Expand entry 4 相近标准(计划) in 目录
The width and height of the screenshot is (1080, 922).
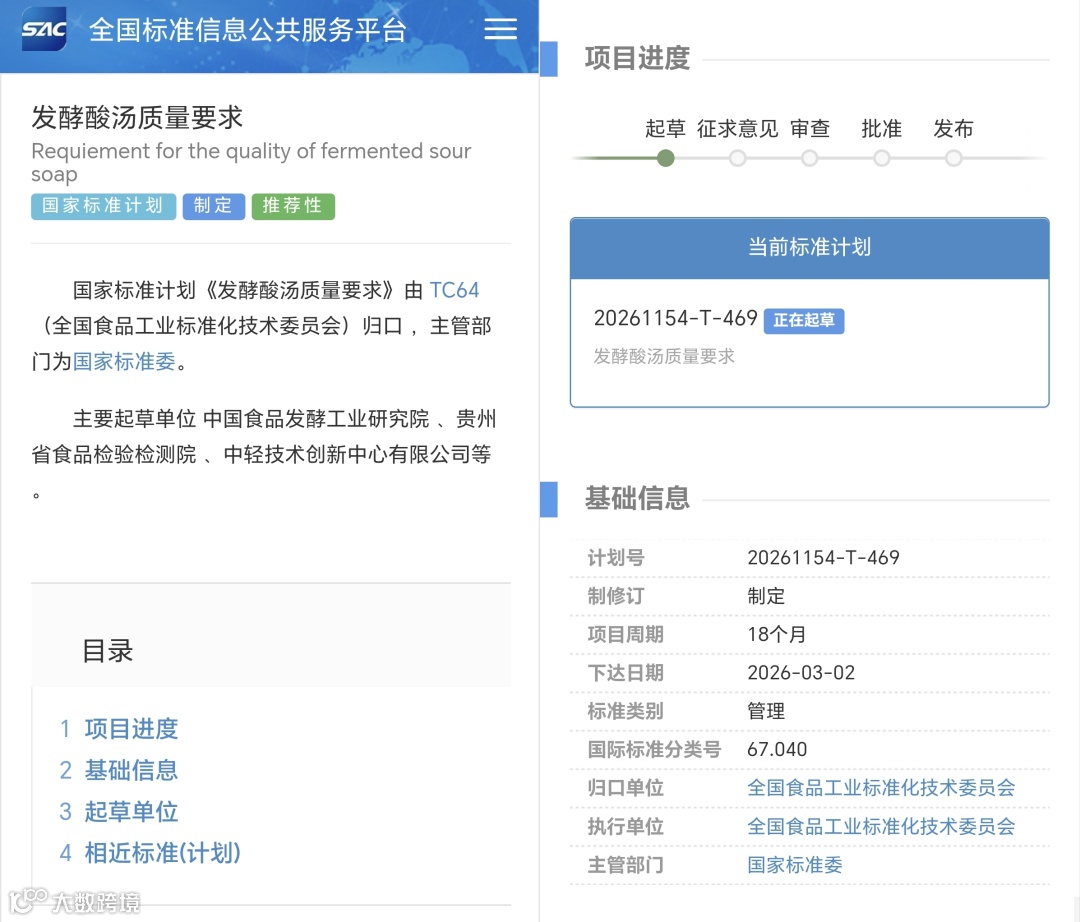coord(150,854)
